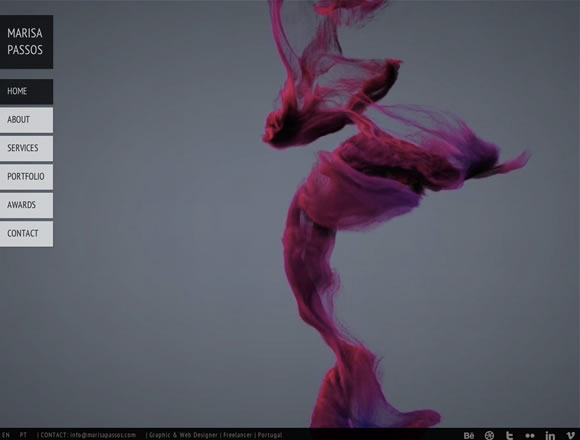Open the Contact menu item
580x440 pixels.
click(26, 234)
